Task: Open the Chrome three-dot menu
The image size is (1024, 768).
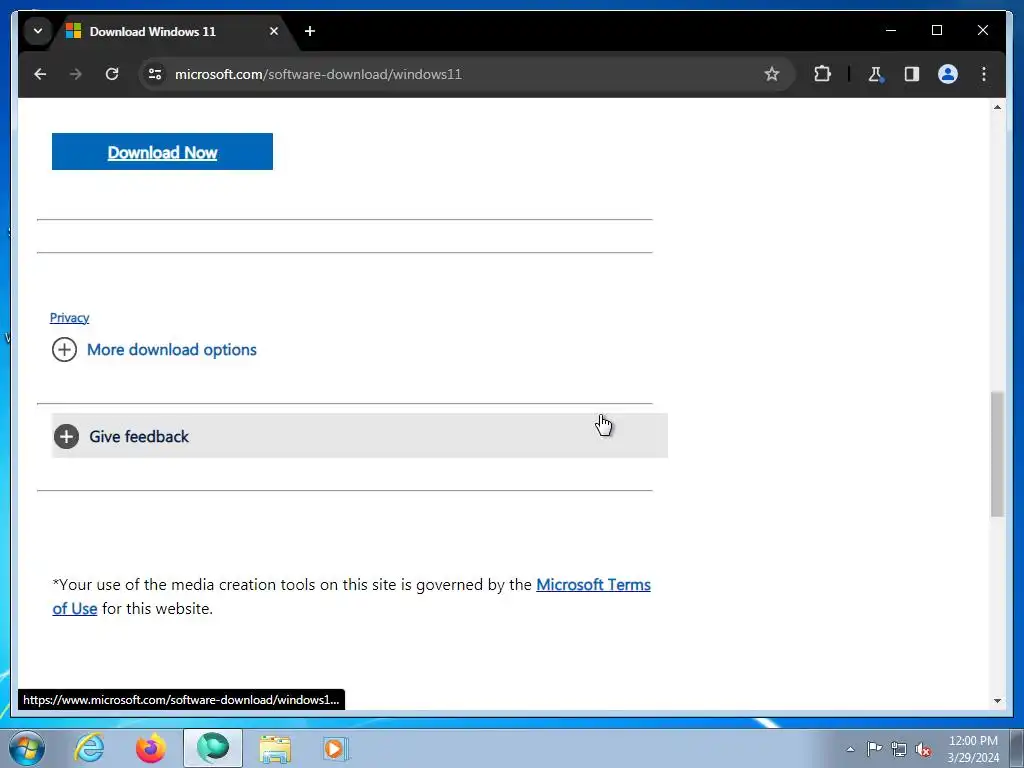Action: coord(984,74)
